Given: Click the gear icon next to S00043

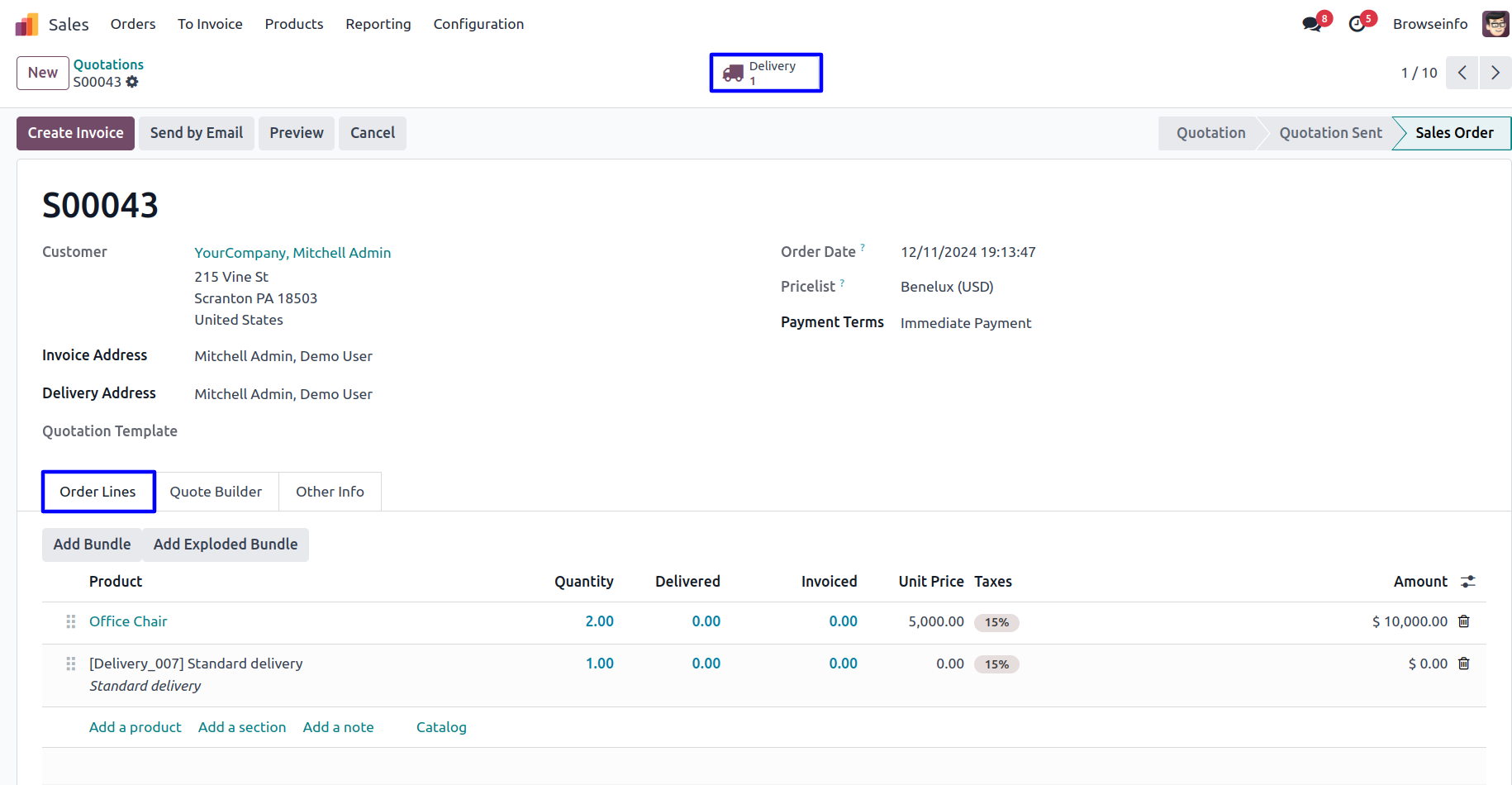Looking at the screenshot, I should click(x=132, y=82).
